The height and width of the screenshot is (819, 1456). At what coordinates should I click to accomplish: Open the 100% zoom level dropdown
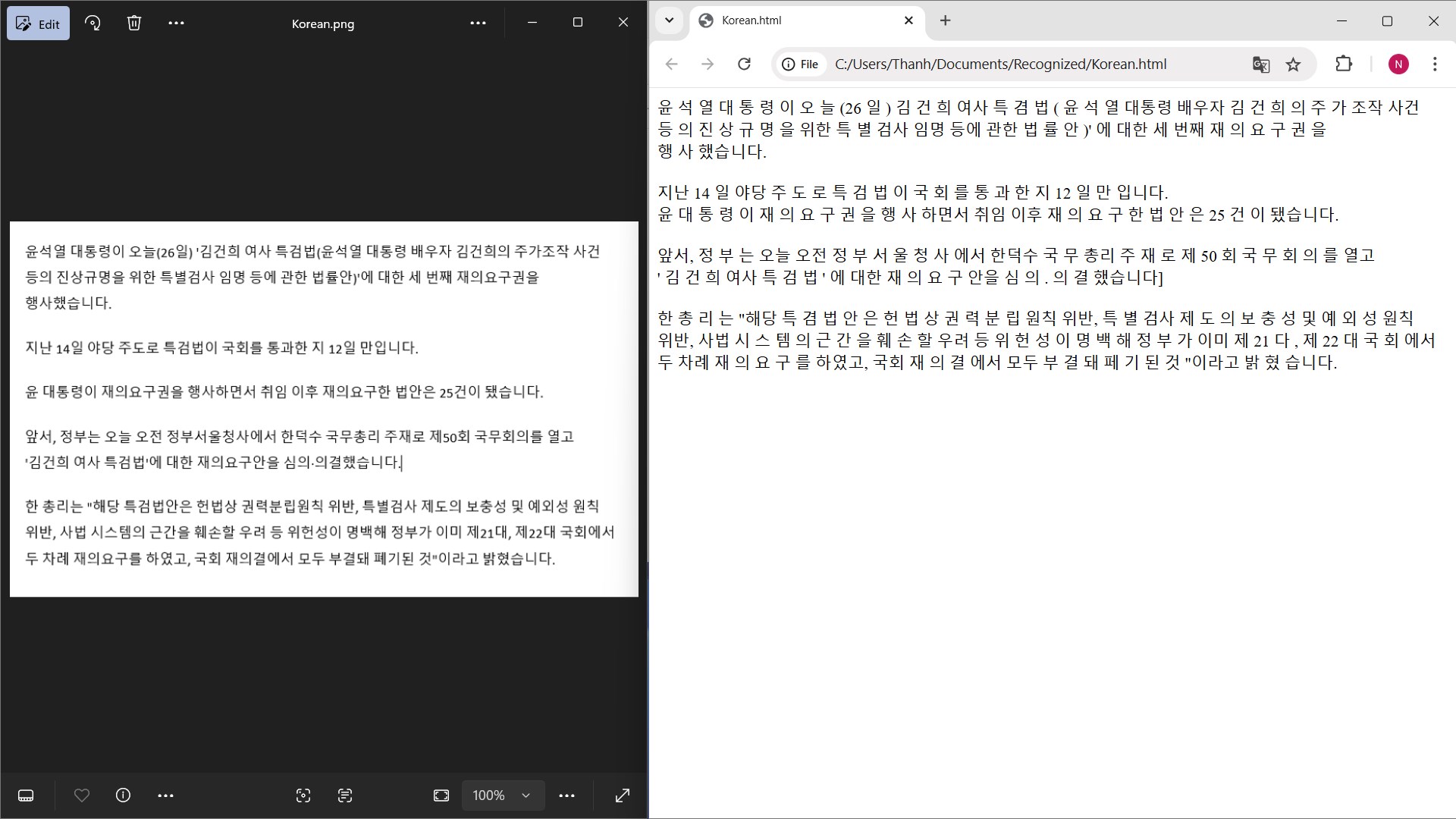[503, 795]
